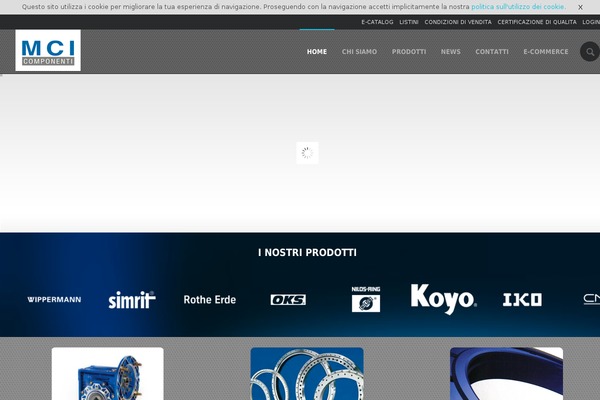Open the News section
600x400 pixels.
pyautogui.click(x=450, y=52)
